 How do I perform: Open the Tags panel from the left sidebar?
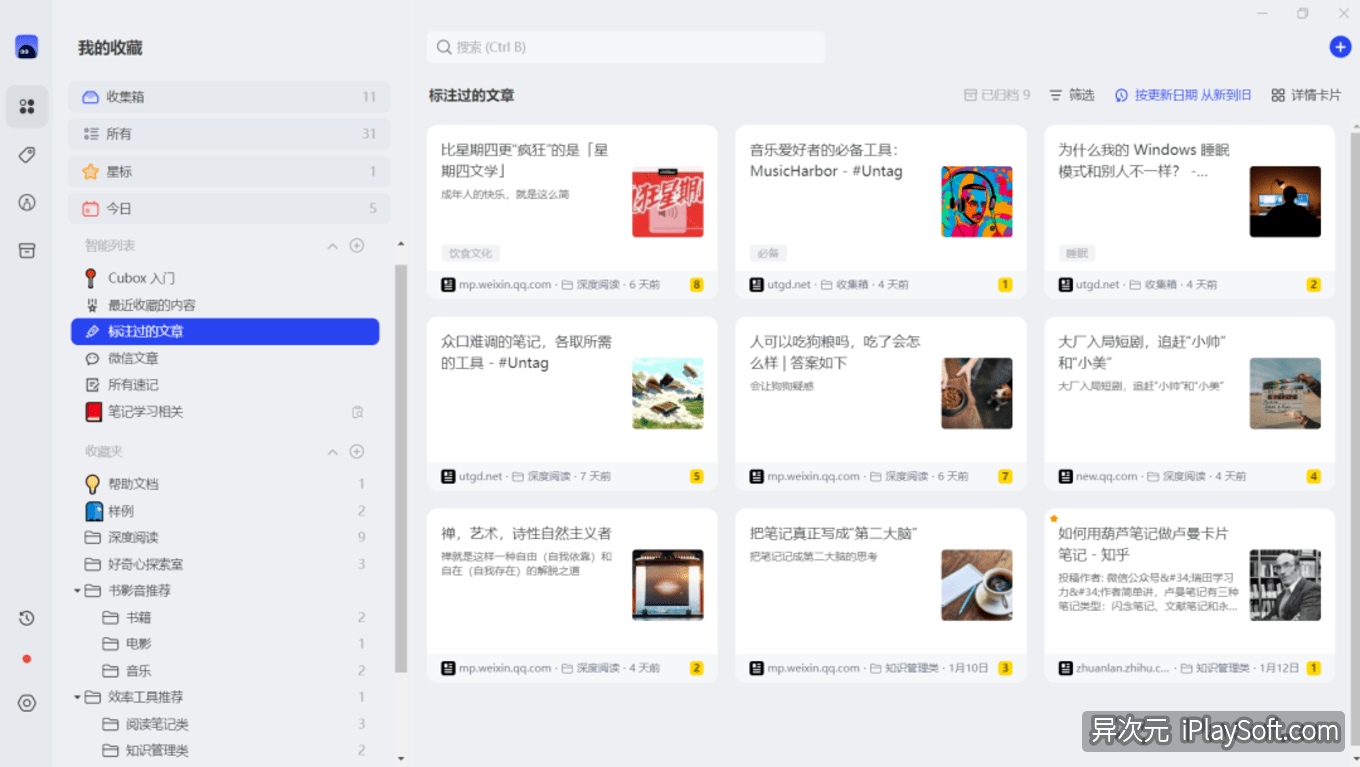click(x=27, y=154)
